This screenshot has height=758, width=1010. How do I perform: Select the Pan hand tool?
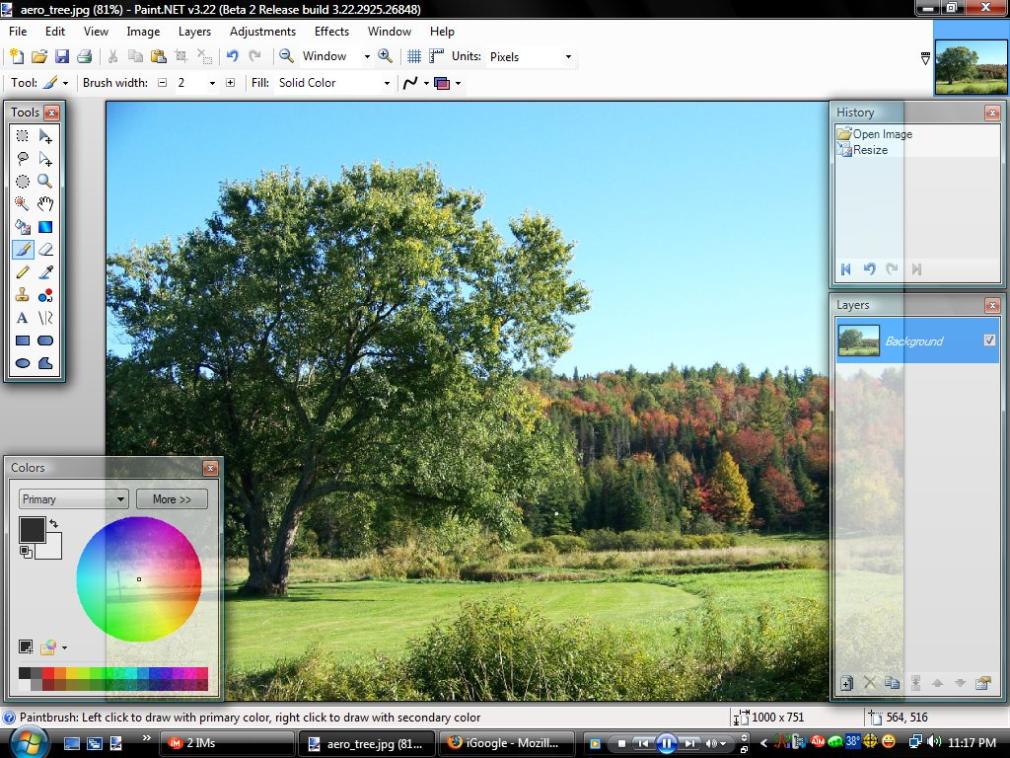tap(45, 204)
